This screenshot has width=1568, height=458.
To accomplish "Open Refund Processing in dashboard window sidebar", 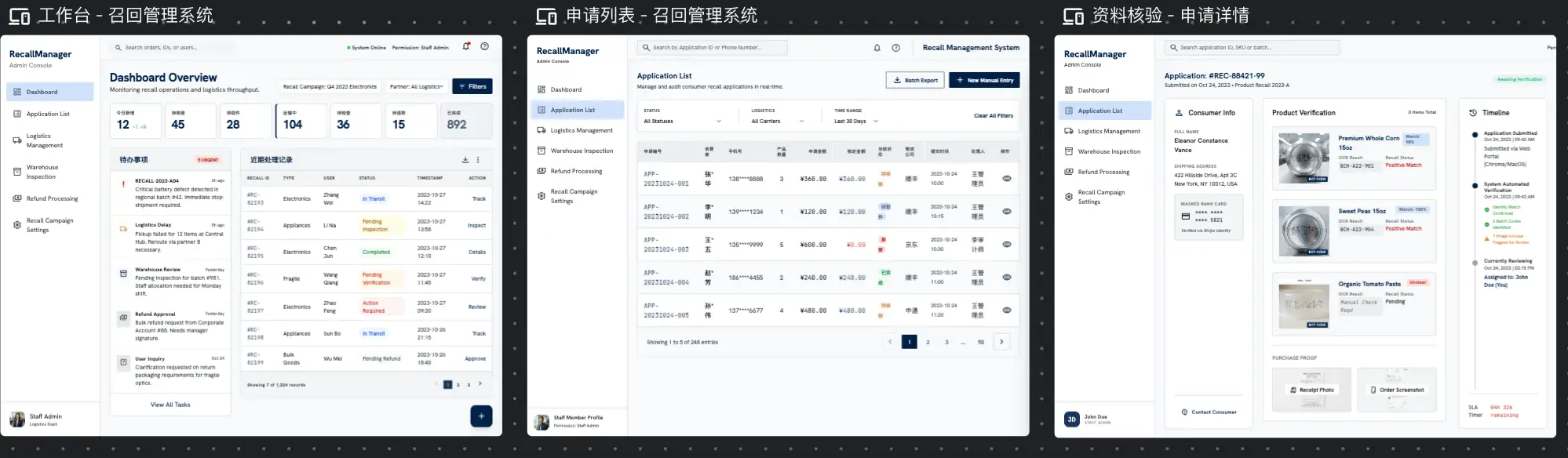I will pos(50,198).
